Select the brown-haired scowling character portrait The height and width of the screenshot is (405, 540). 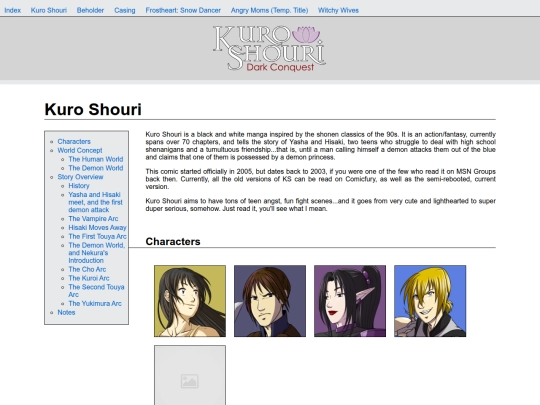270,301
